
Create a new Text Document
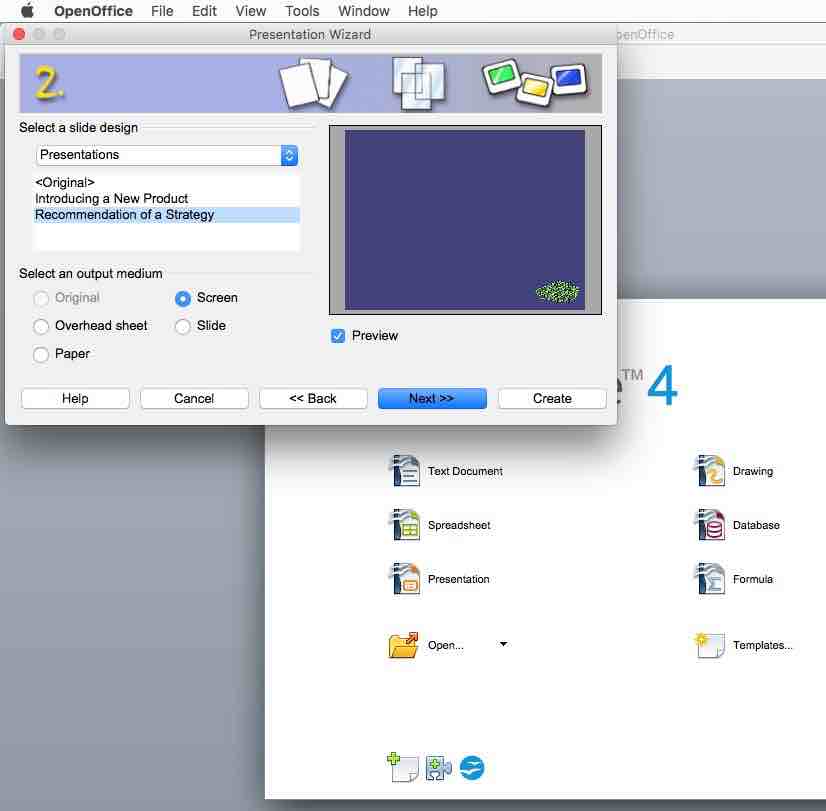406,470
